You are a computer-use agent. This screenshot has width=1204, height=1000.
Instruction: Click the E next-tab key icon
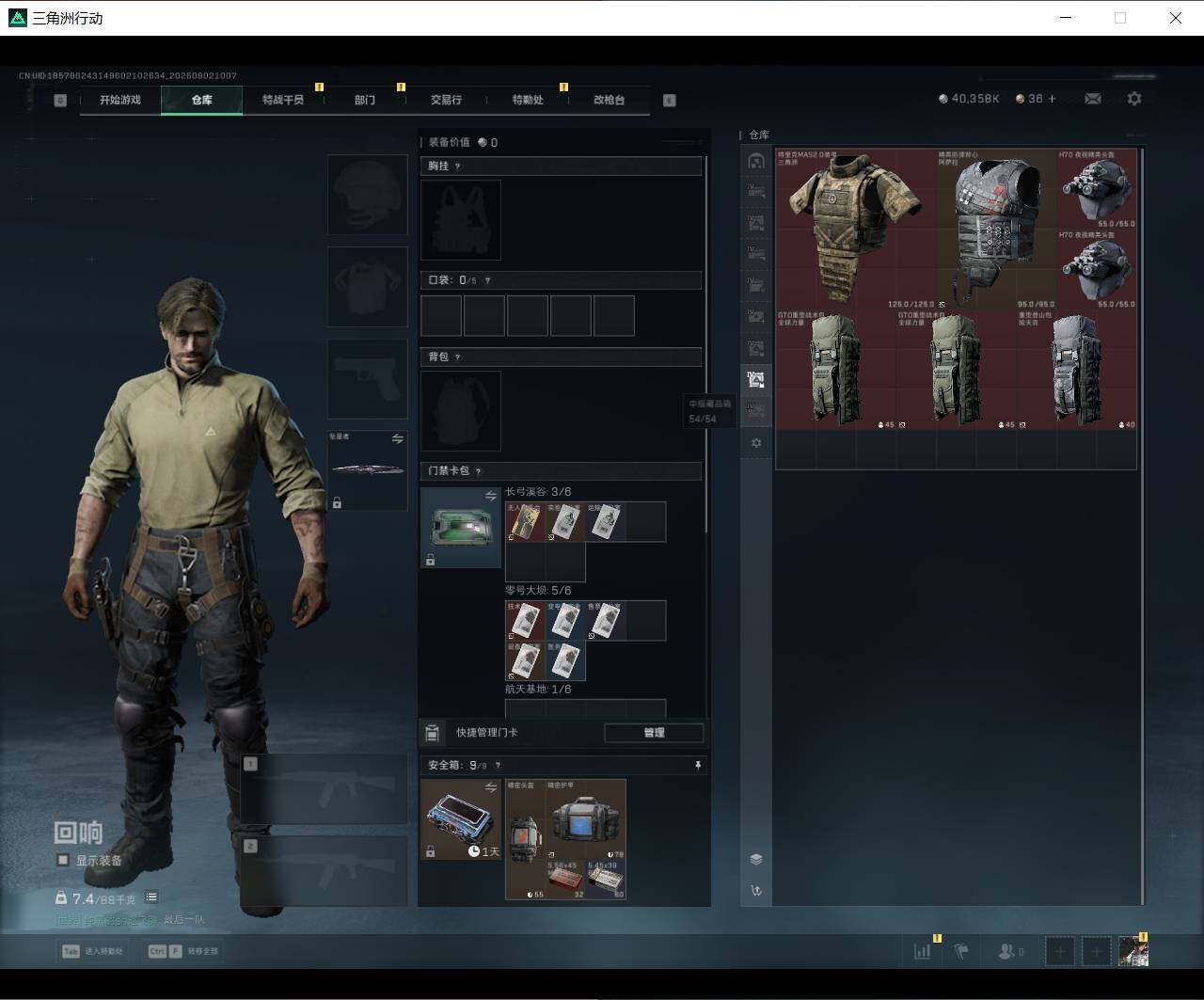(x=670, y=101)
